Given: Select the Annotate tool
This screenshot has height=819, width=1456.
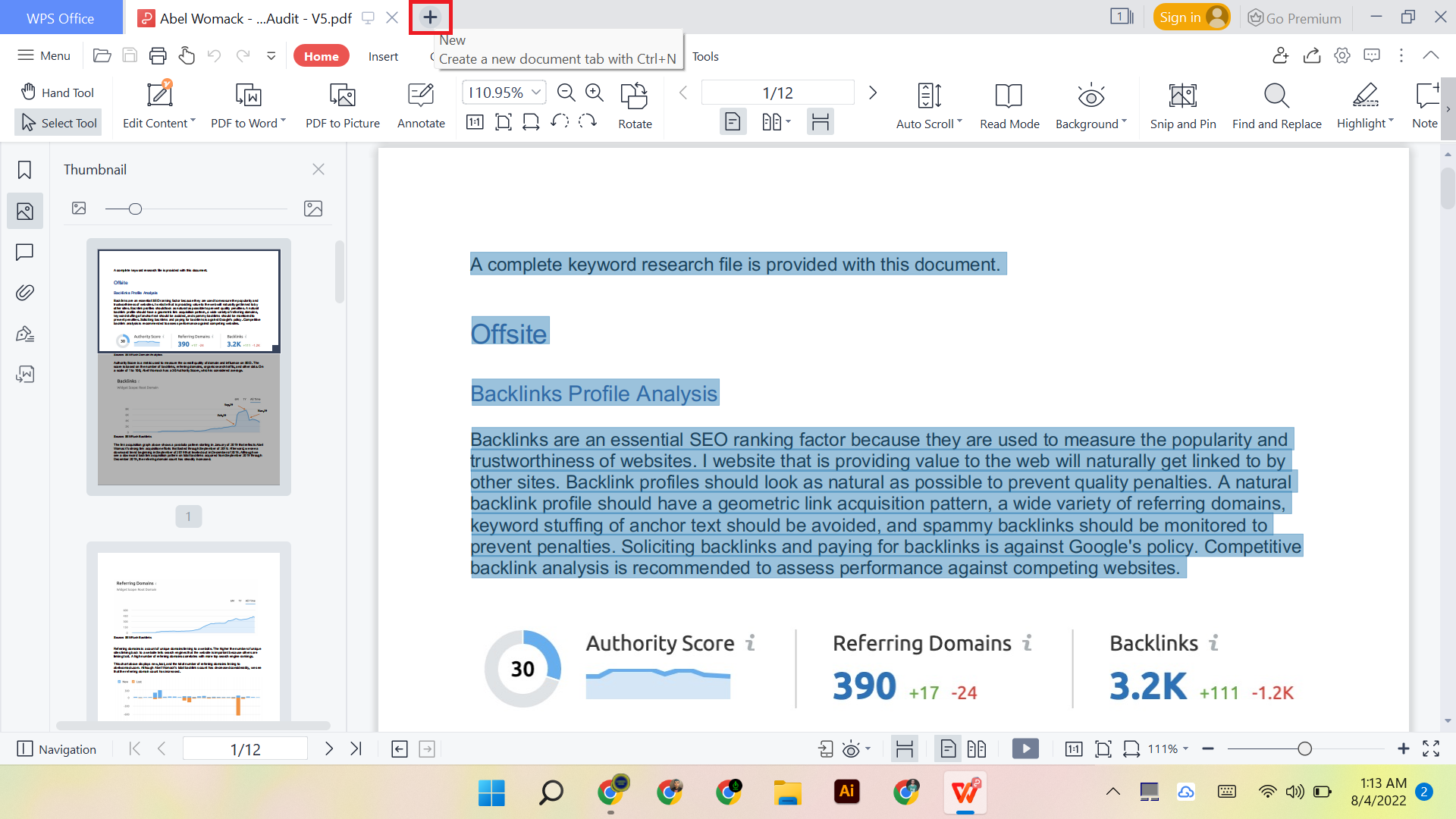Looking at the screenshot, I should [420, 106].
